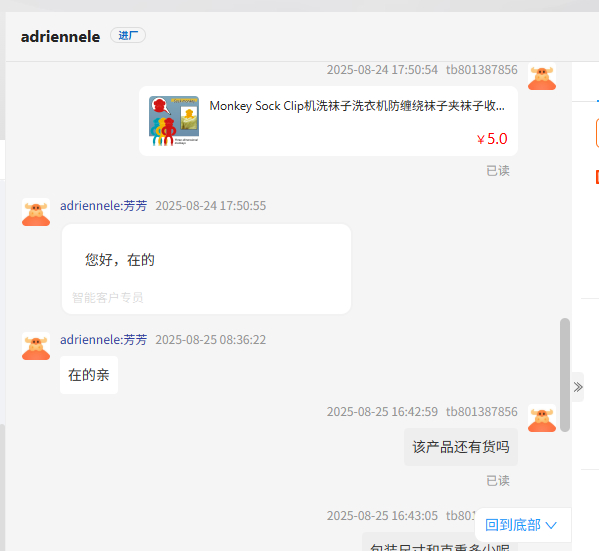Click the chat history scrollbar thumb
The image size is (599, 551).
(565, 375)
